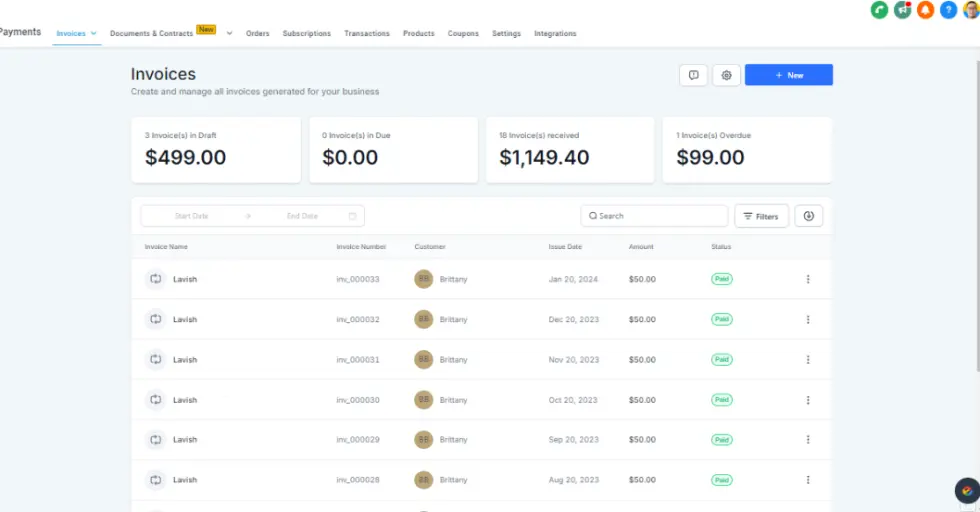The width and height of the screenshot is (980, 512).
Task: Open the Transactions tab
Action: tap(367, 33)
